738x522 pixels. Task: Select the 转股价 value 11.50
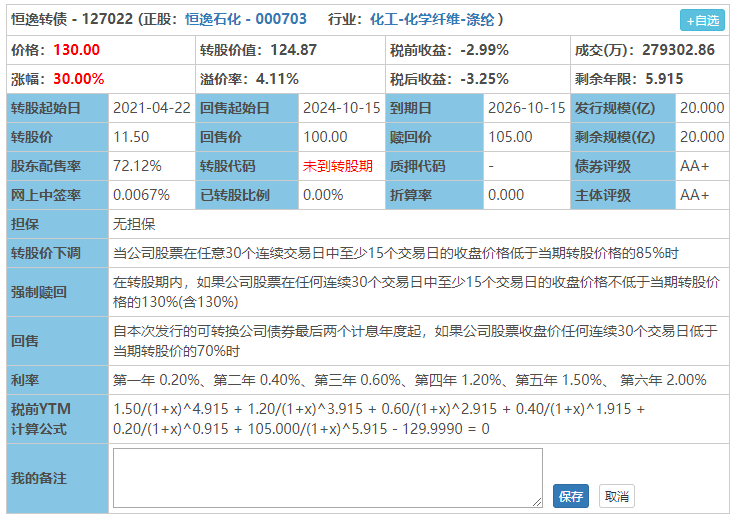tap(131, 137)
